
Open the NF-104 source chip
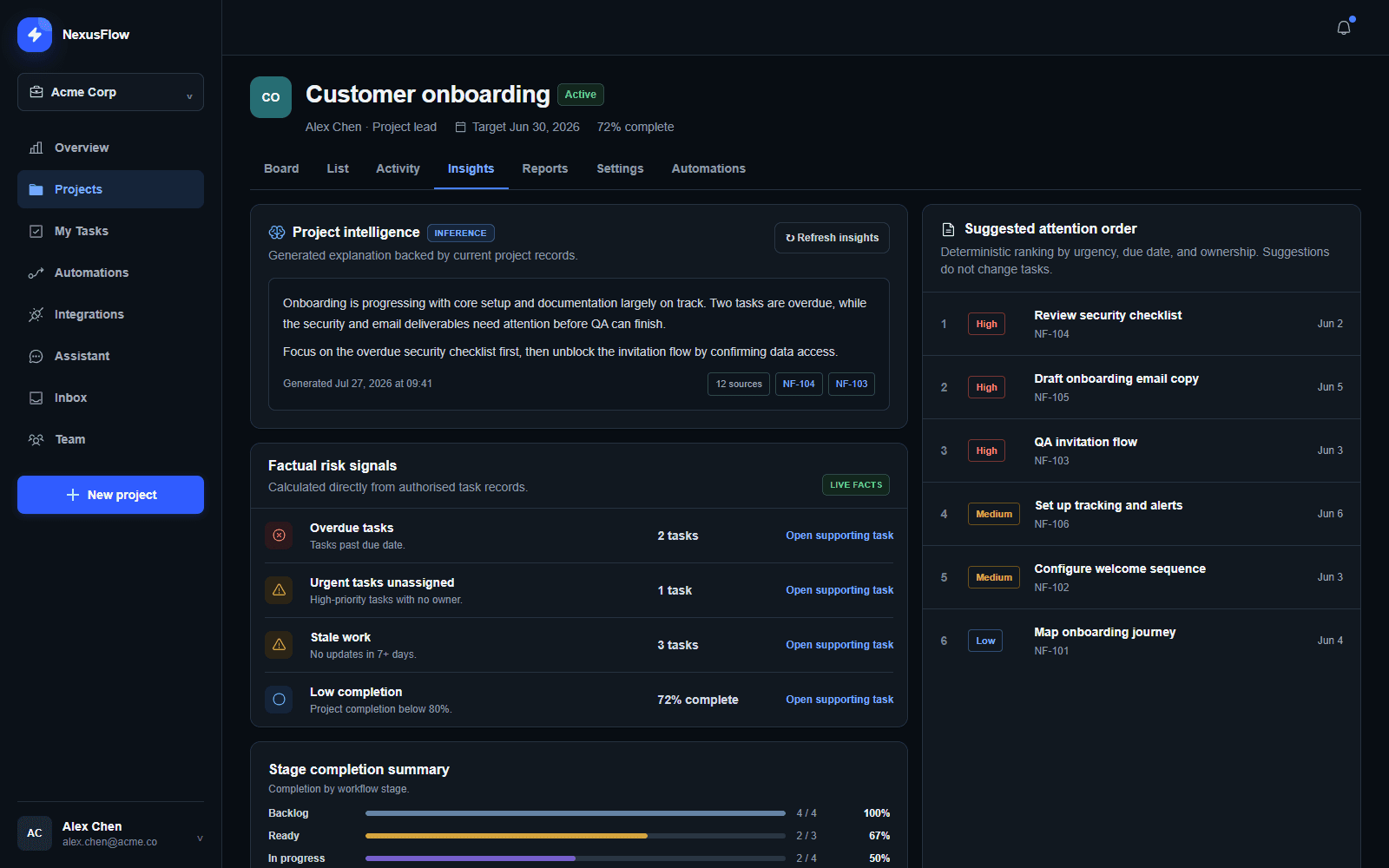pos(799,384)
